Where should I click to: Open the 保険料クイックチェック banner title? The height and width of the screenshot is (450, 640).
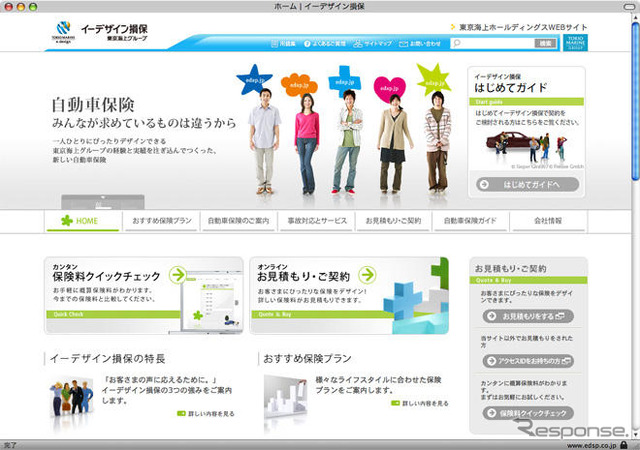(106, 276)
